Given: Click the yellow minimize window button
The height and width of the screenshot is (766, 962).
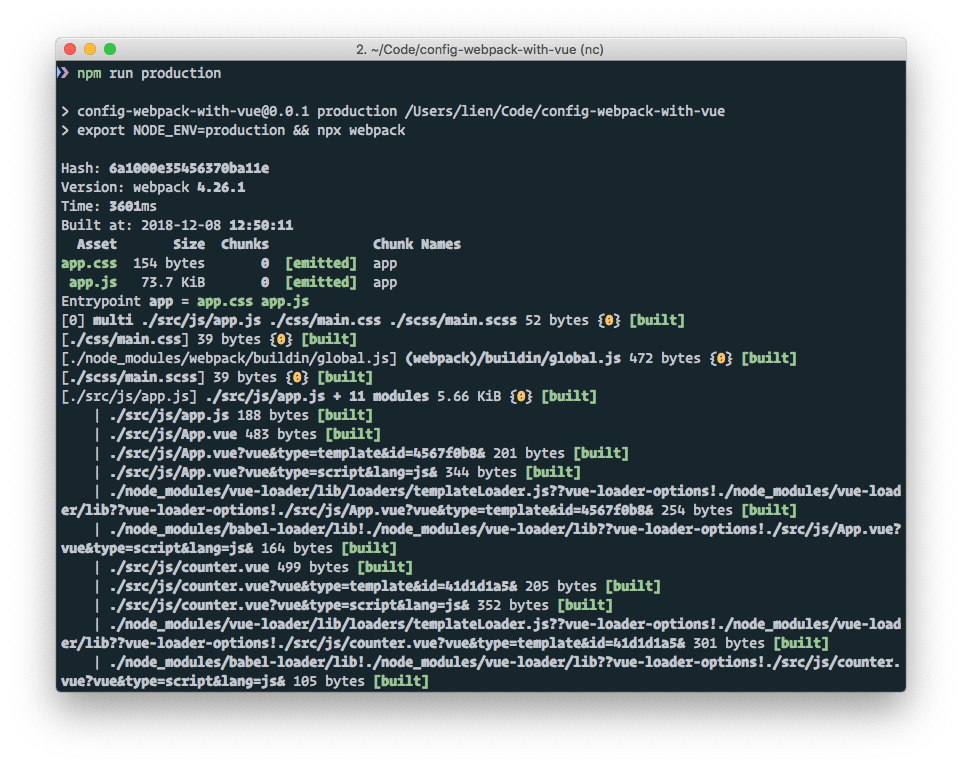Looking at the screenshot, I should point(90,49).
